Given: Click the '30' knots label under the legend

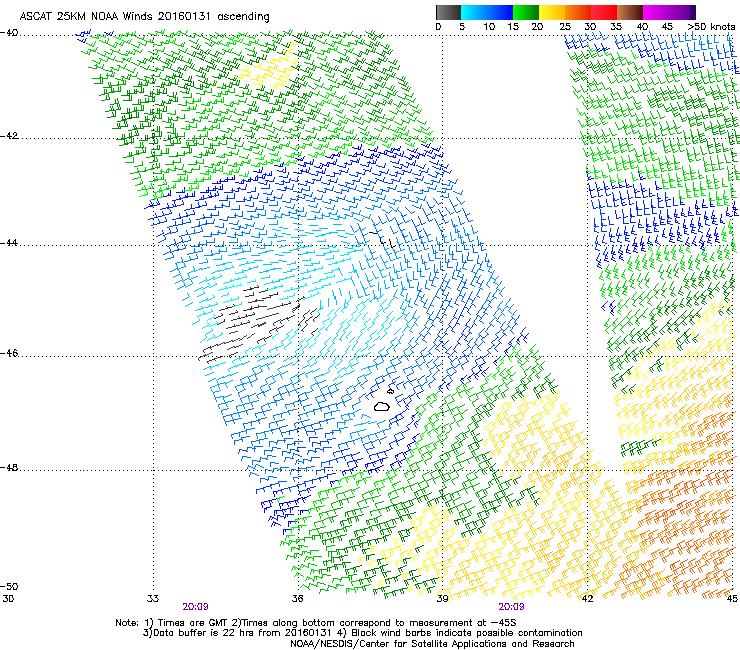Looking at the screenshot, I should click(x=590, y=27).
